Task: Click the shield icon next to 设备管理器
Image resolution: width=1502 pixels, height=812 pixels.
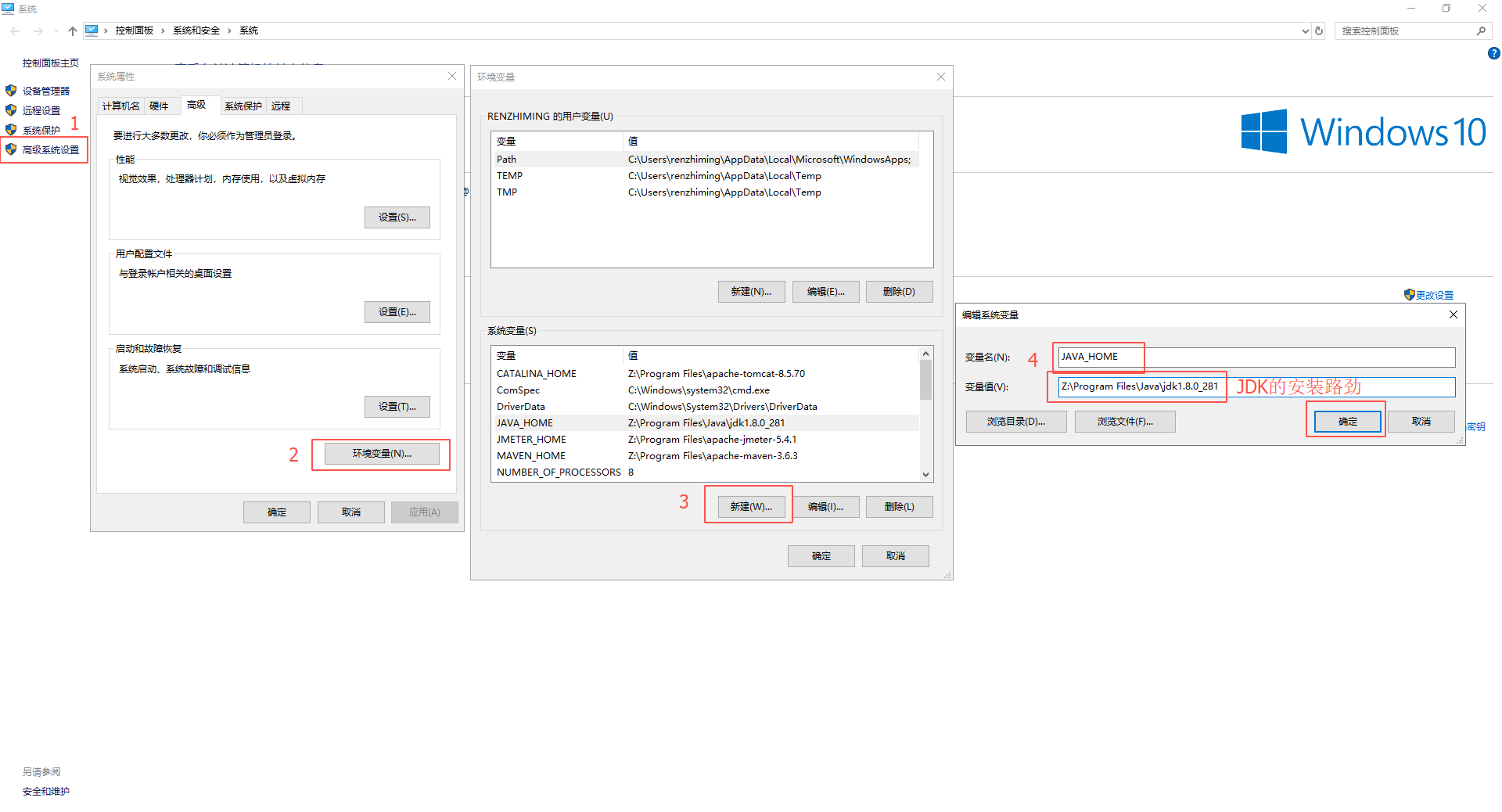Action: (x=11, y=91)
